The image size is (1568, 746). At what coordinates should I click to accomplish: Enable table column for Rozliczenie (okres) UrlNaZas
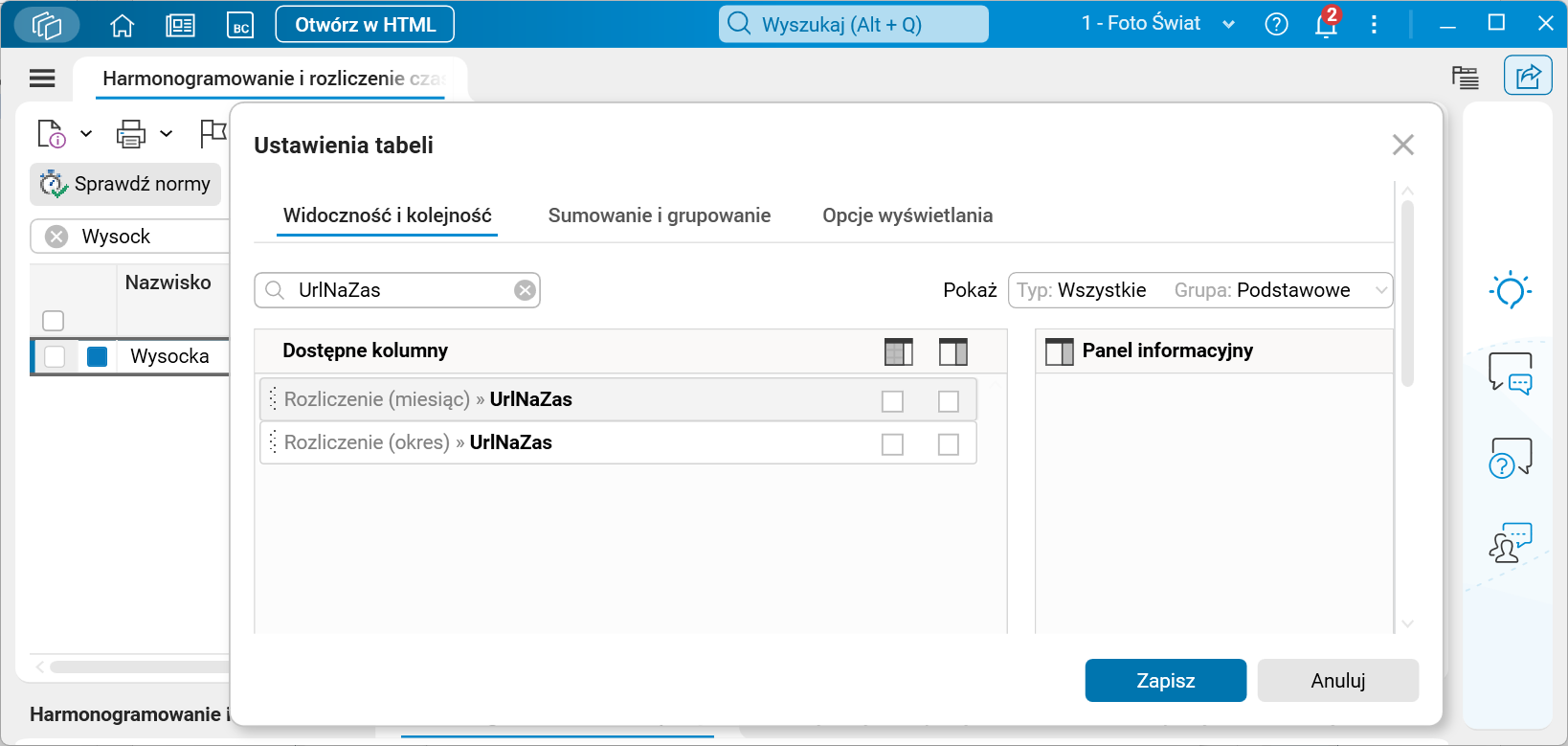point(892,444)
